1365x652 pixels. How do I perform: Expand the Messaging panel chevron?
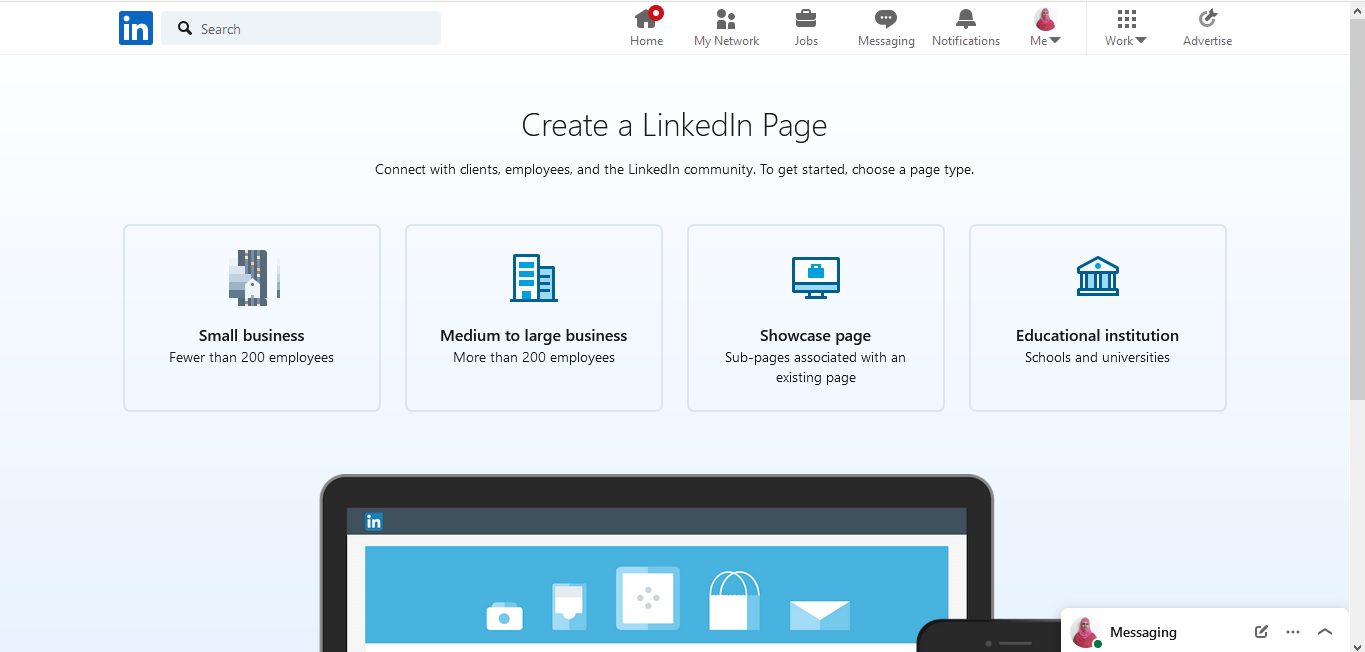coord(1325,632)
